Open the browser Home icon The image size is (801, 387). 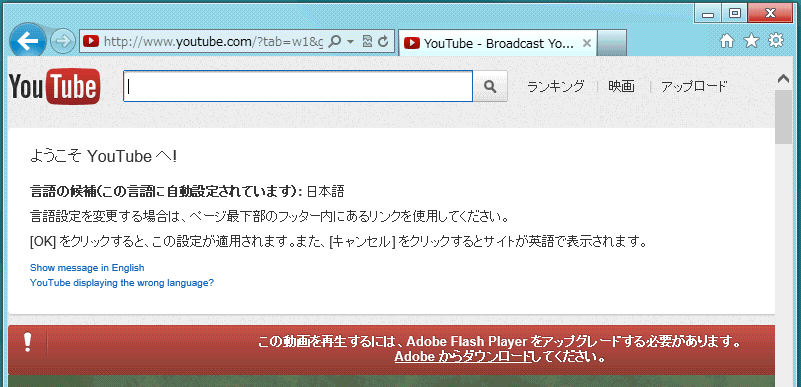tap(726, 41)
